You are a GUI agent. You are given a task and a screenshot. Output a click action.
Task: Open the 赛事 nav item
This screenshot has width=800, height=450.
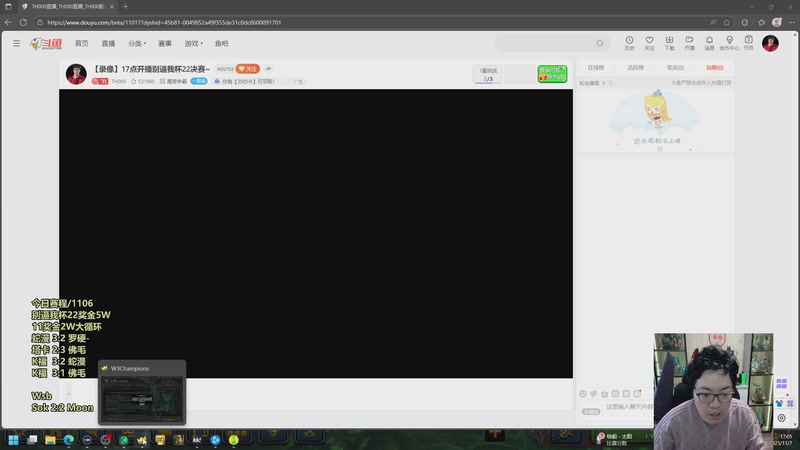tap(165, 43)
